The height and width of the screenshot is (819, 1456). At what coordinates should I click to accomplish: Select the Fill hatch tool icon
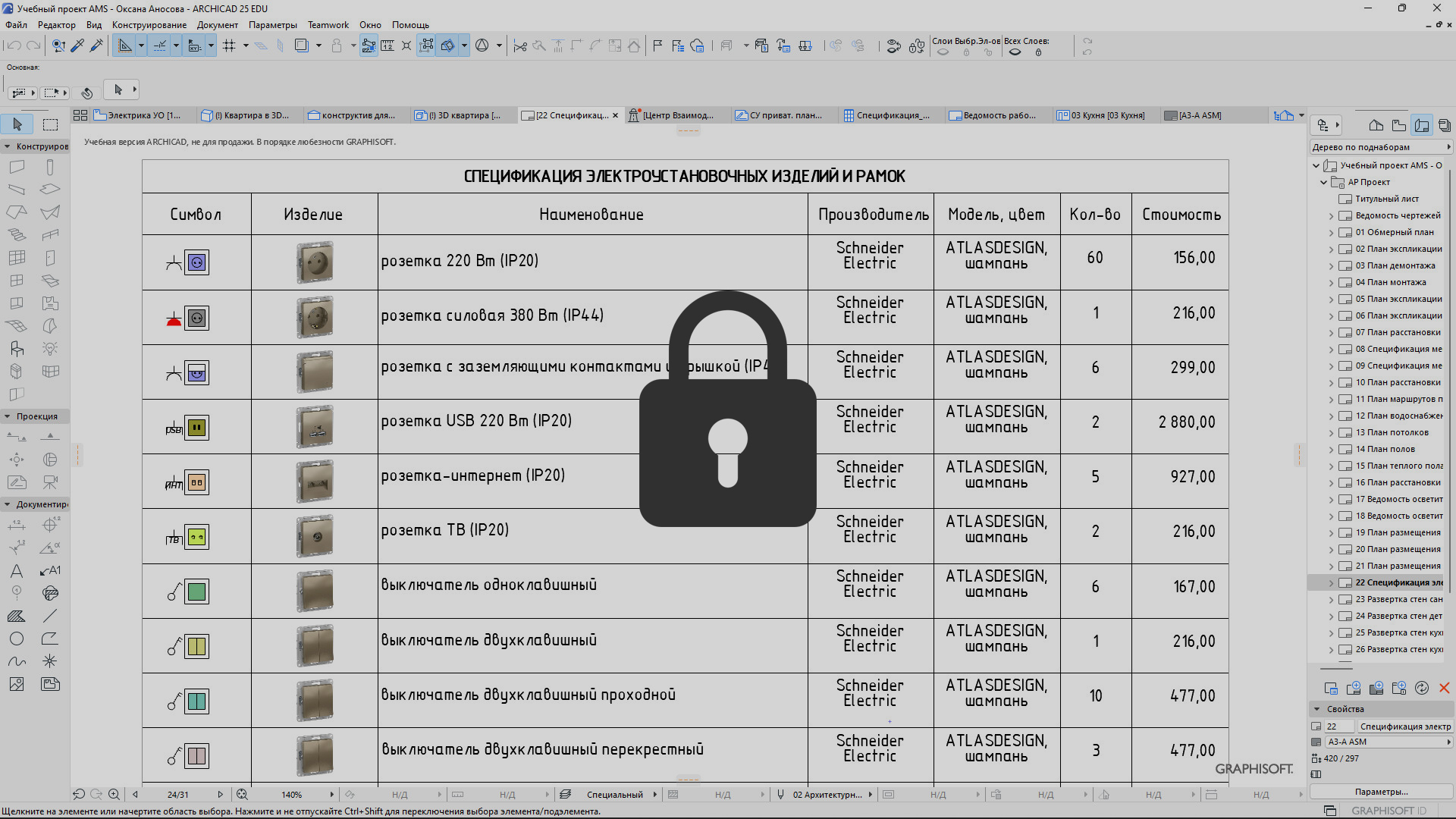pyautogui.click(x=17, y=616)
